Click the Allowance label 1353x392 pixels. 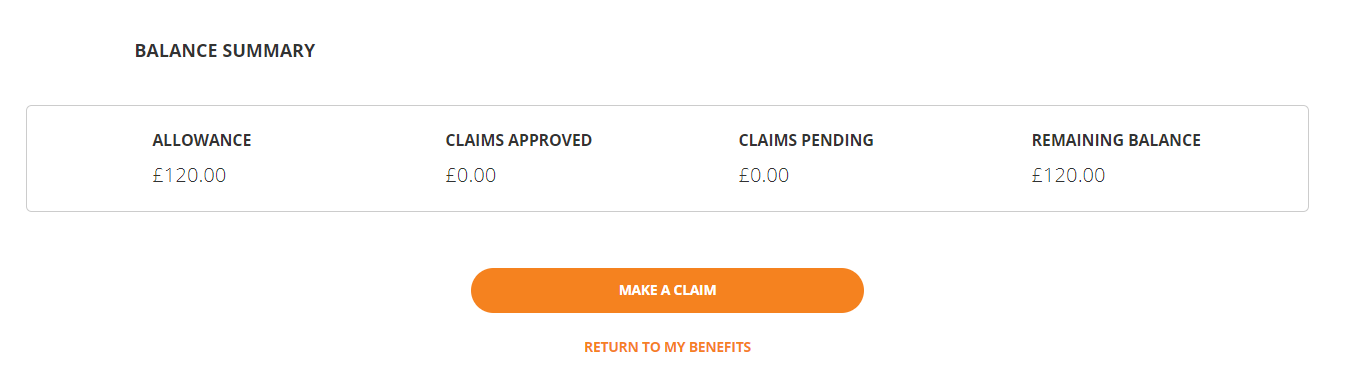pyautogui.click(x=202, y=140)
